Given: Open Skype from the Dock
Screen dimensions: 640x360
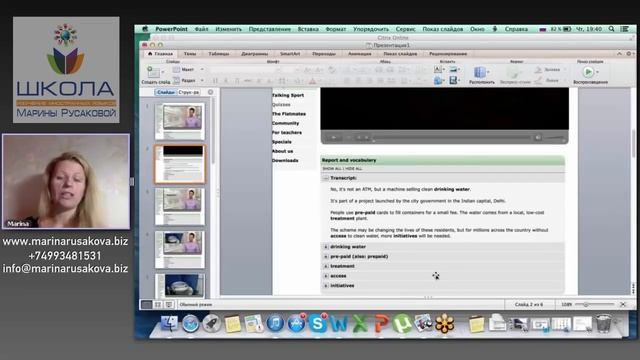Looking at the screenshot, I should pyautogui.click(x=318, y=324).
